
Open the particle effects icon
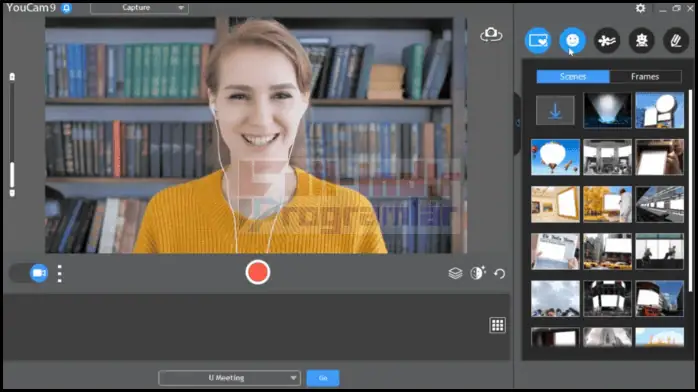[607, 41]
